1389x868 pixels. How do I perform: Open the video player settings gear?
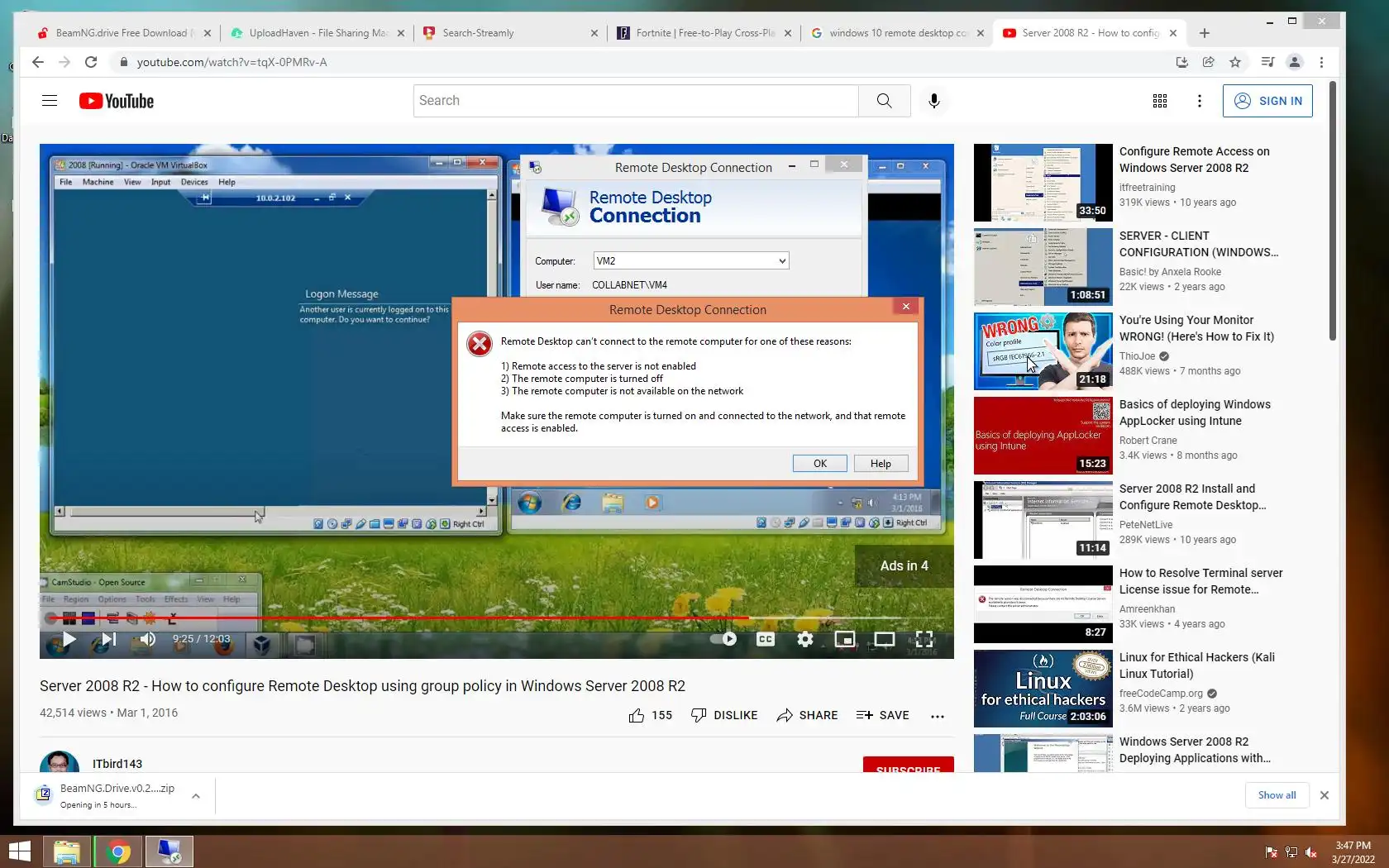coord(804,639)
